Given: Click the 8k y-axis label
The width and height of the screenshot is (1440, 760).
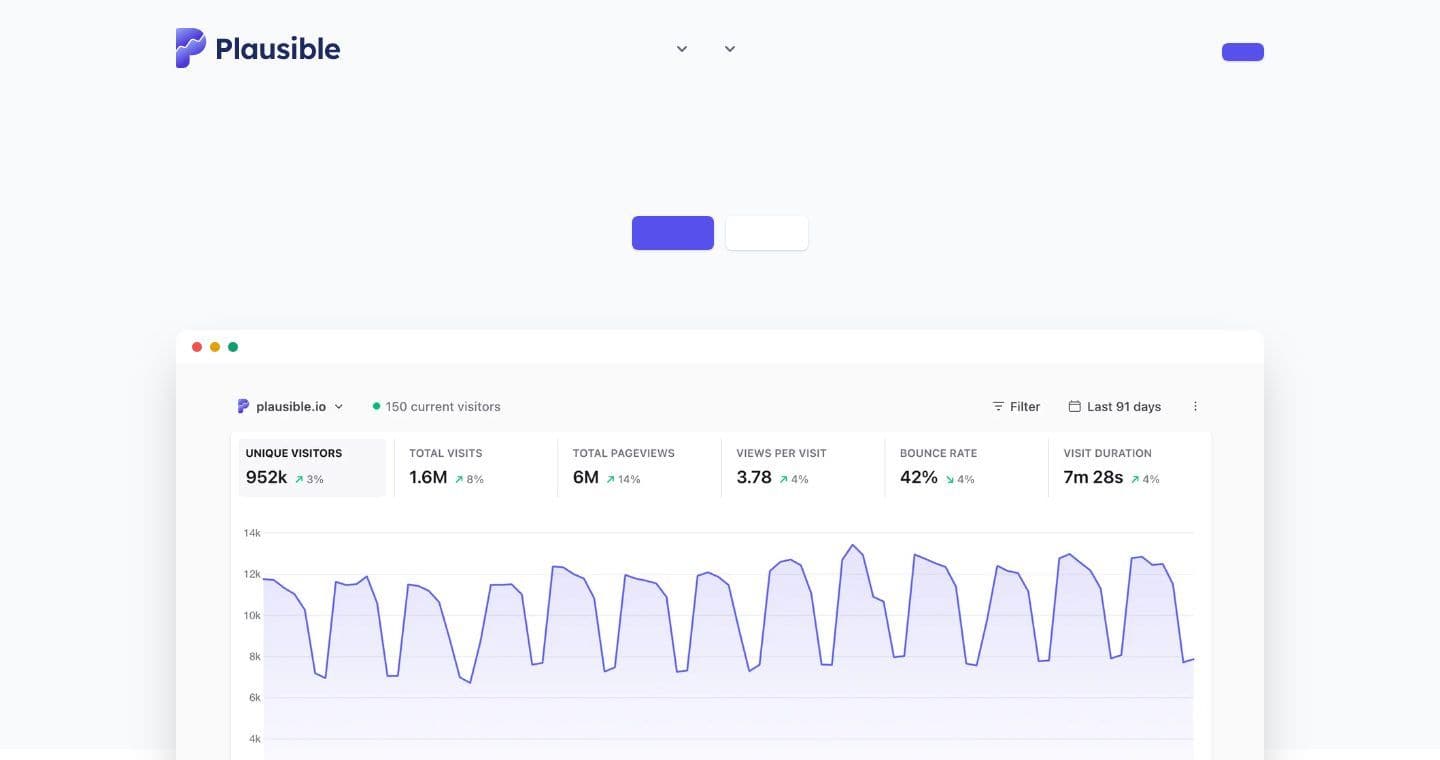Looking at the screenshot, I should tap(255, 656).
